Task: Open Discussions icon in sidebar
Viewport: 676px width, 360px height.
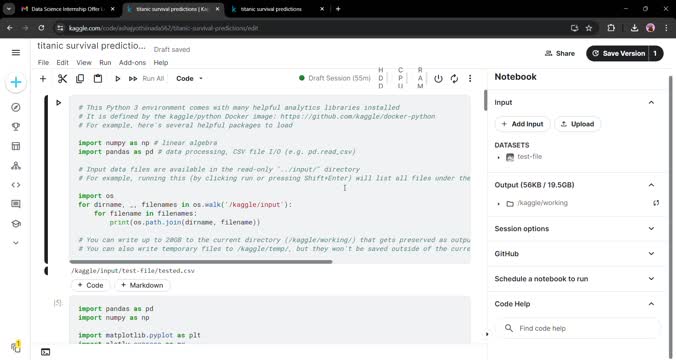Action: click(16, 204)
